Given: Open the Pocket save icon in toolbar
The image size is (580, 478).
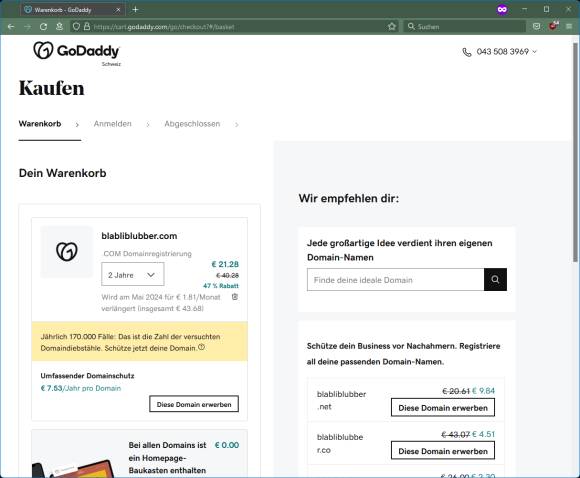Looking at the screenshot, I should coord(536,26).
